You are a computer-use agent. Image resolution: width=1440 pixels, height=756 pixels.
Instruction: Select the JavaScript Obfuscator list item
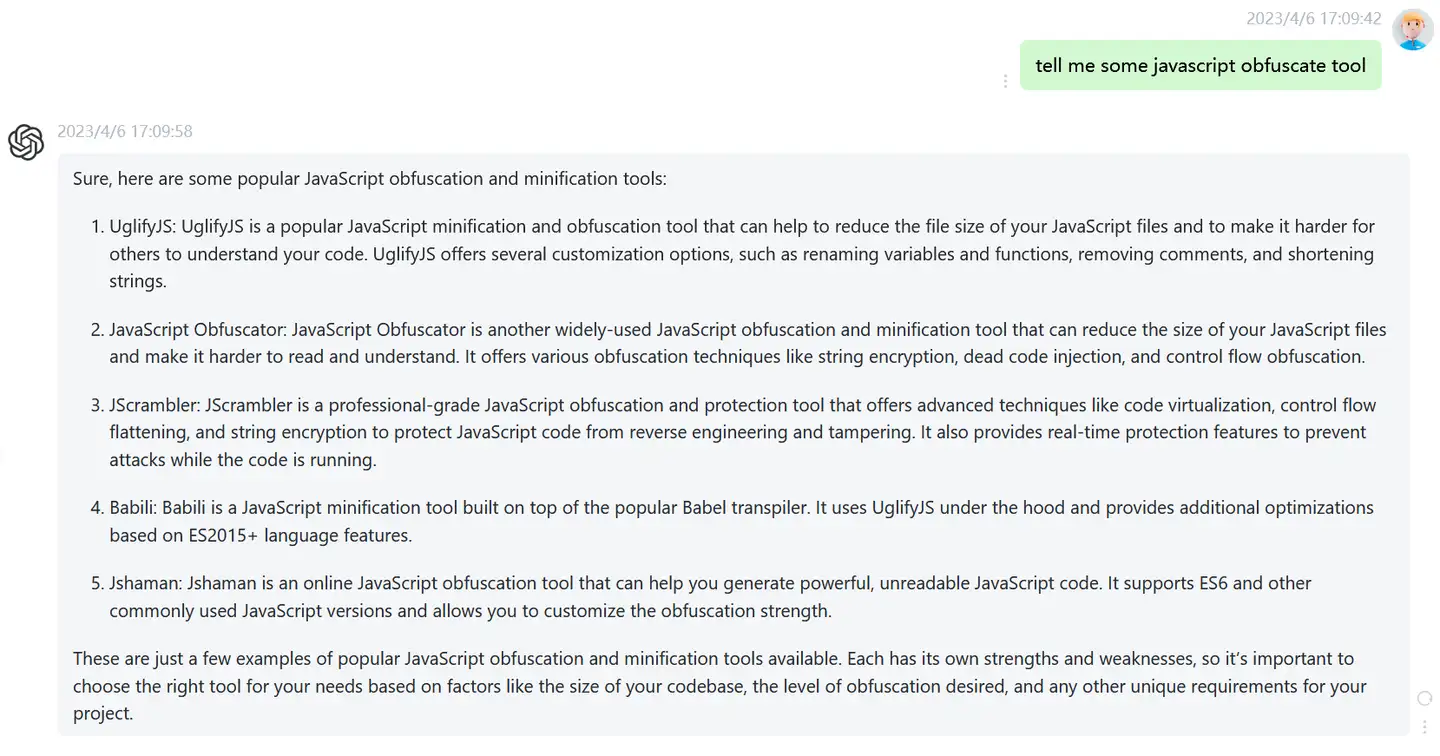point(742,343)
